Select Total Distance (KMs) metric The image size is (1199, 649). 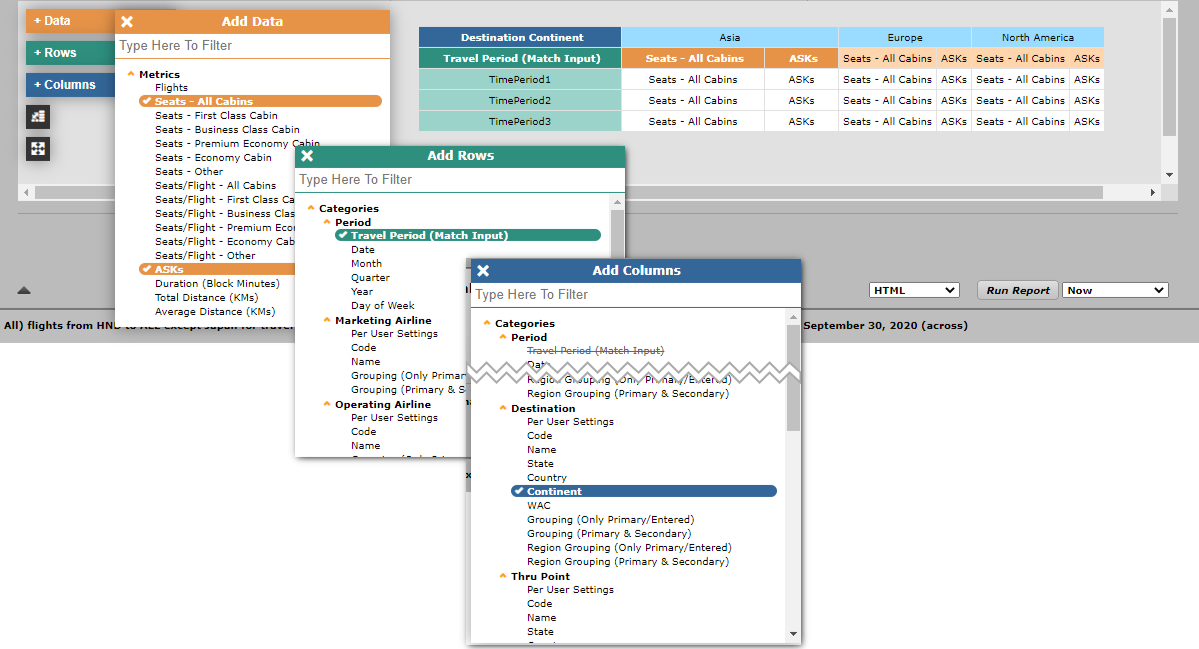pyautogui.click(x=206, y=297)
